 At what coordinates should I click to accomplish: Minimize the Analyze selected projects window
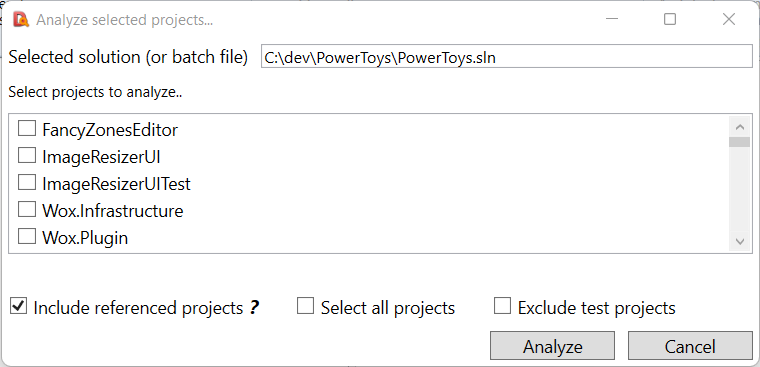tap(612, 19)
